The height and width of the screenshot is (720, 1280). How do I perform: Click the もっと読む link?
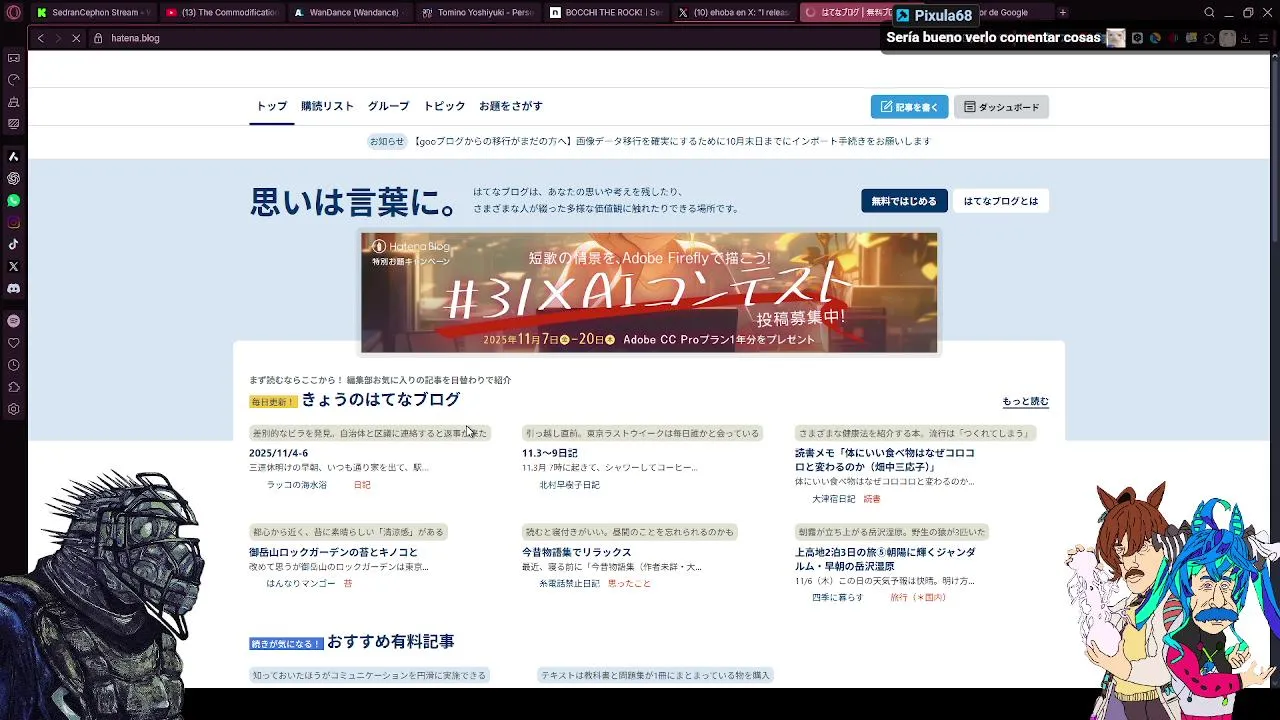(1025, 402)
